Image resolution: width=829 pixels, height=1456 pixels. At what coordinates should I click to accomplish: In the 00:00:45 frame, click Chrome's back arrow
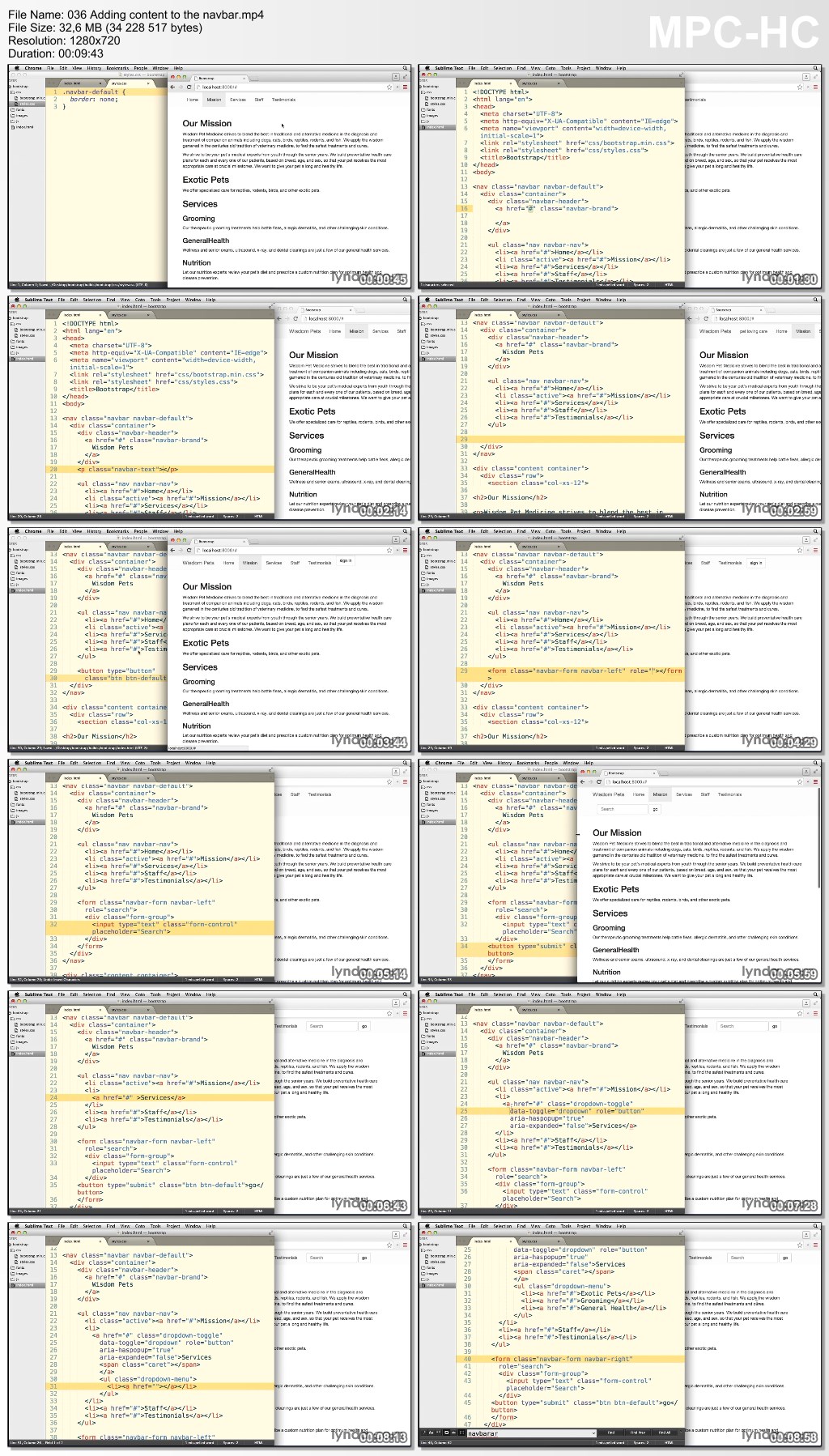(172, 87)
